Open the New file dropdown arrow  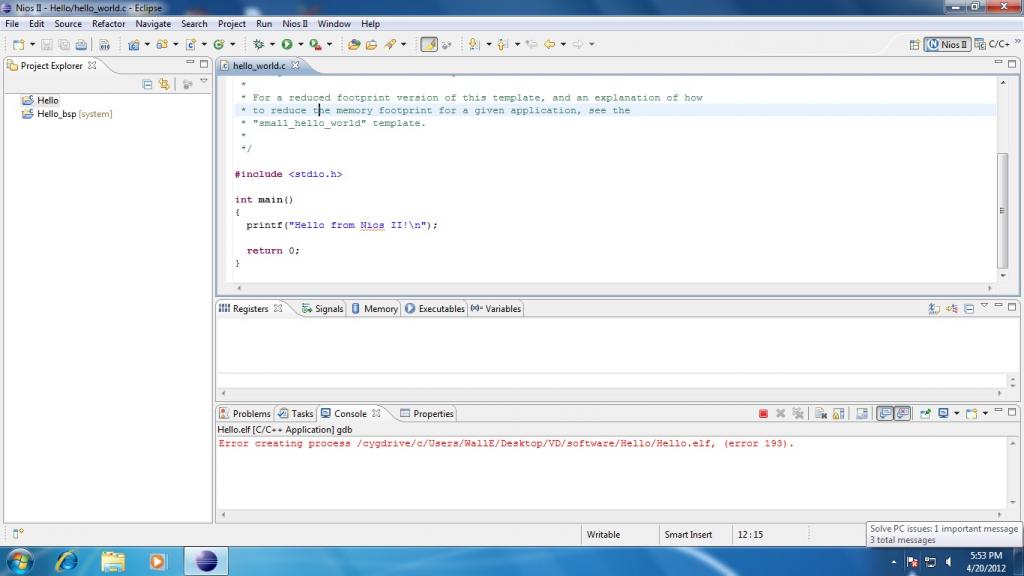click(x=32, y=44)
